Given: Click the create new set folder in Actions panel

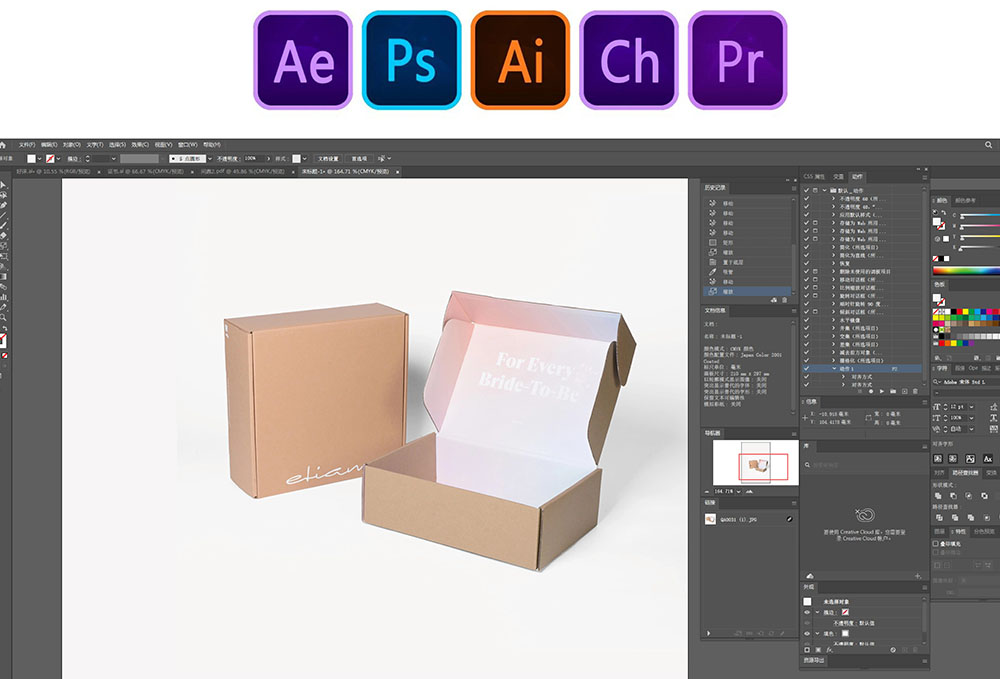Looking at the screenshot, I should click(893, 391).
